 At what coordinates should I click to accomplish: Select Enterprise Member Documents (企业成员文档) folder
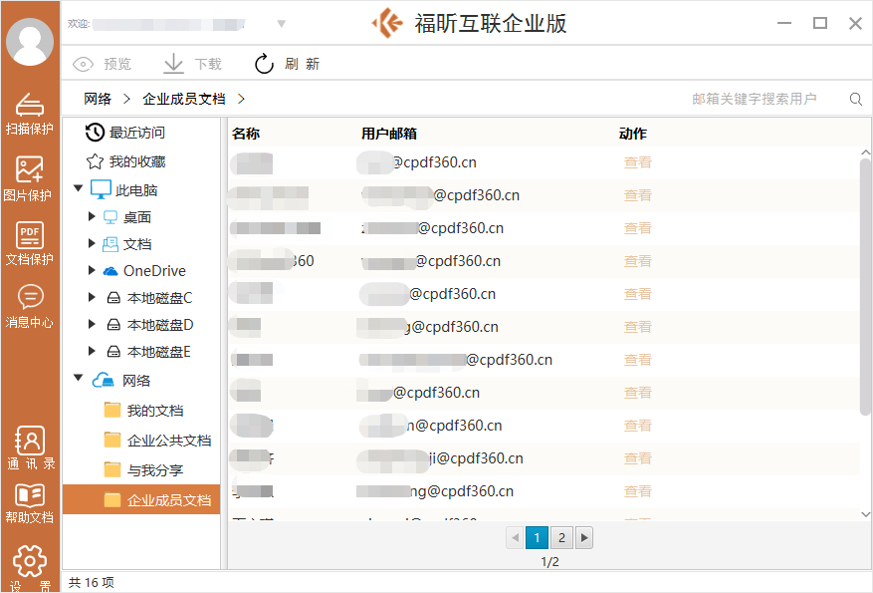coord(141,499)
